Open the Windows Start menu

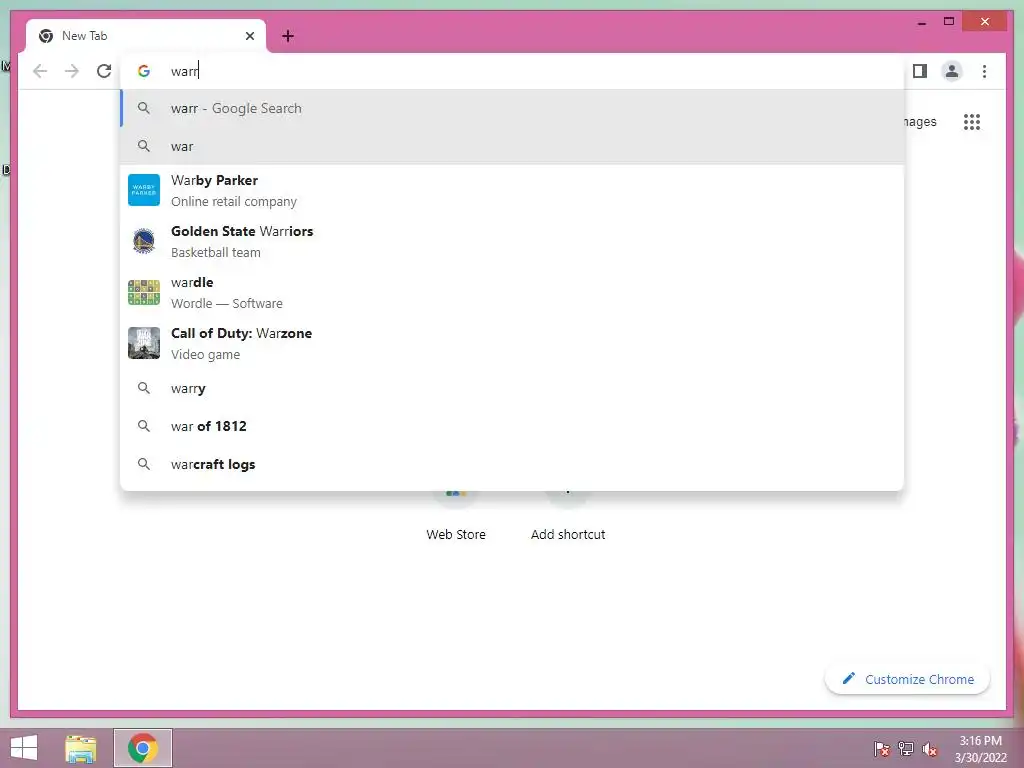coord(24,748)
